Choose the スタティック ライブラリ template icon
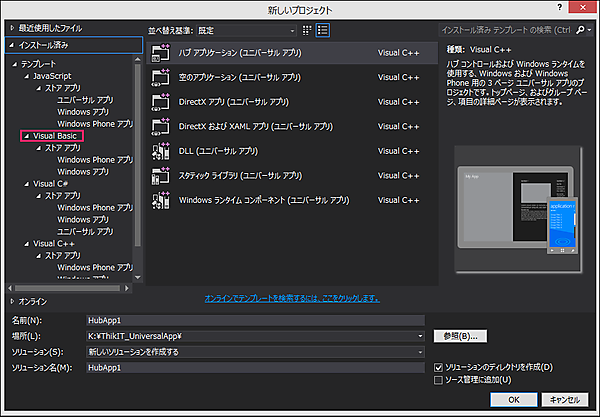 coord(160,176)
